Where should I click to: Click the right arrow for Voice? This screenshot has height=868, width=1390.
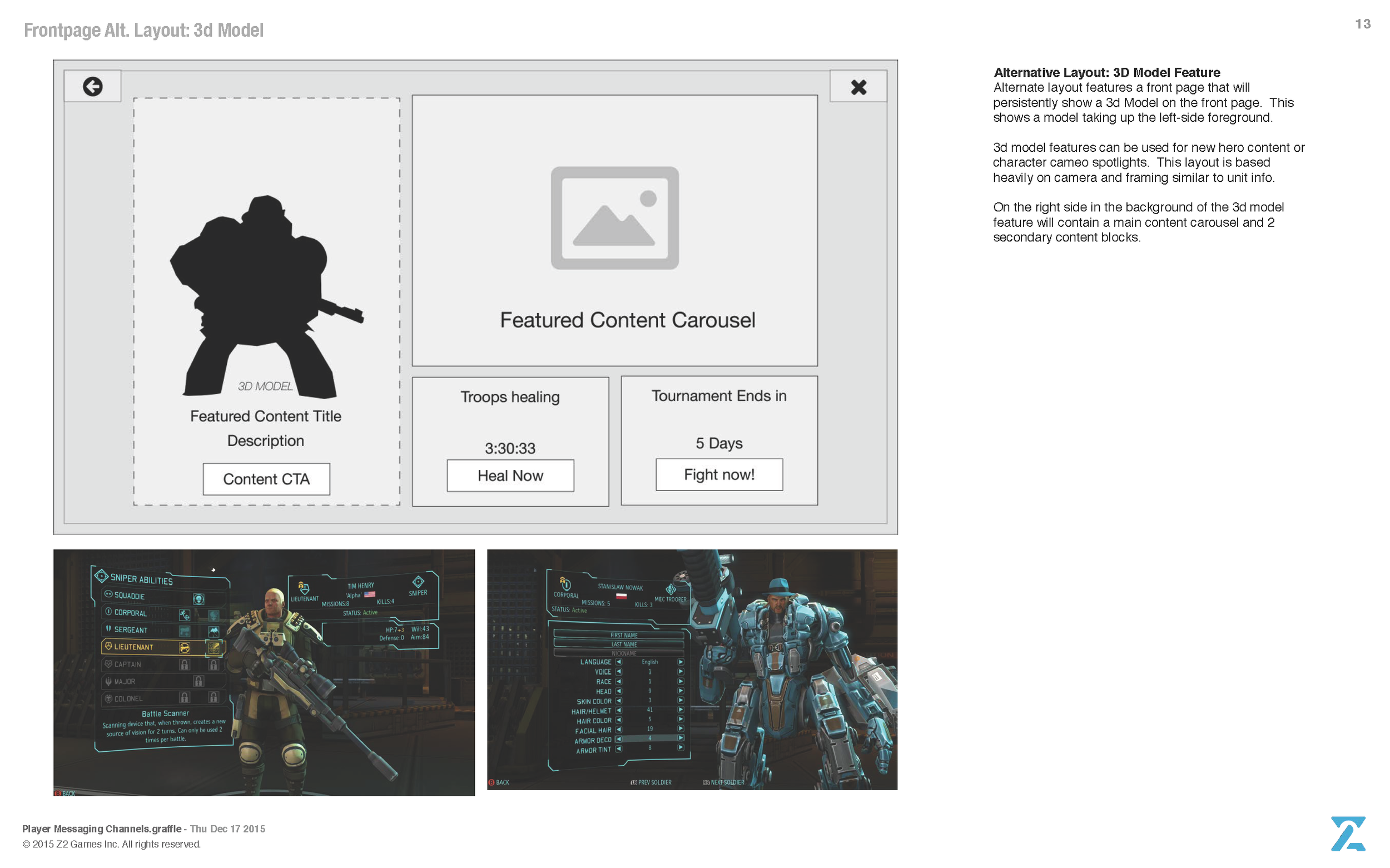point(681,672)
